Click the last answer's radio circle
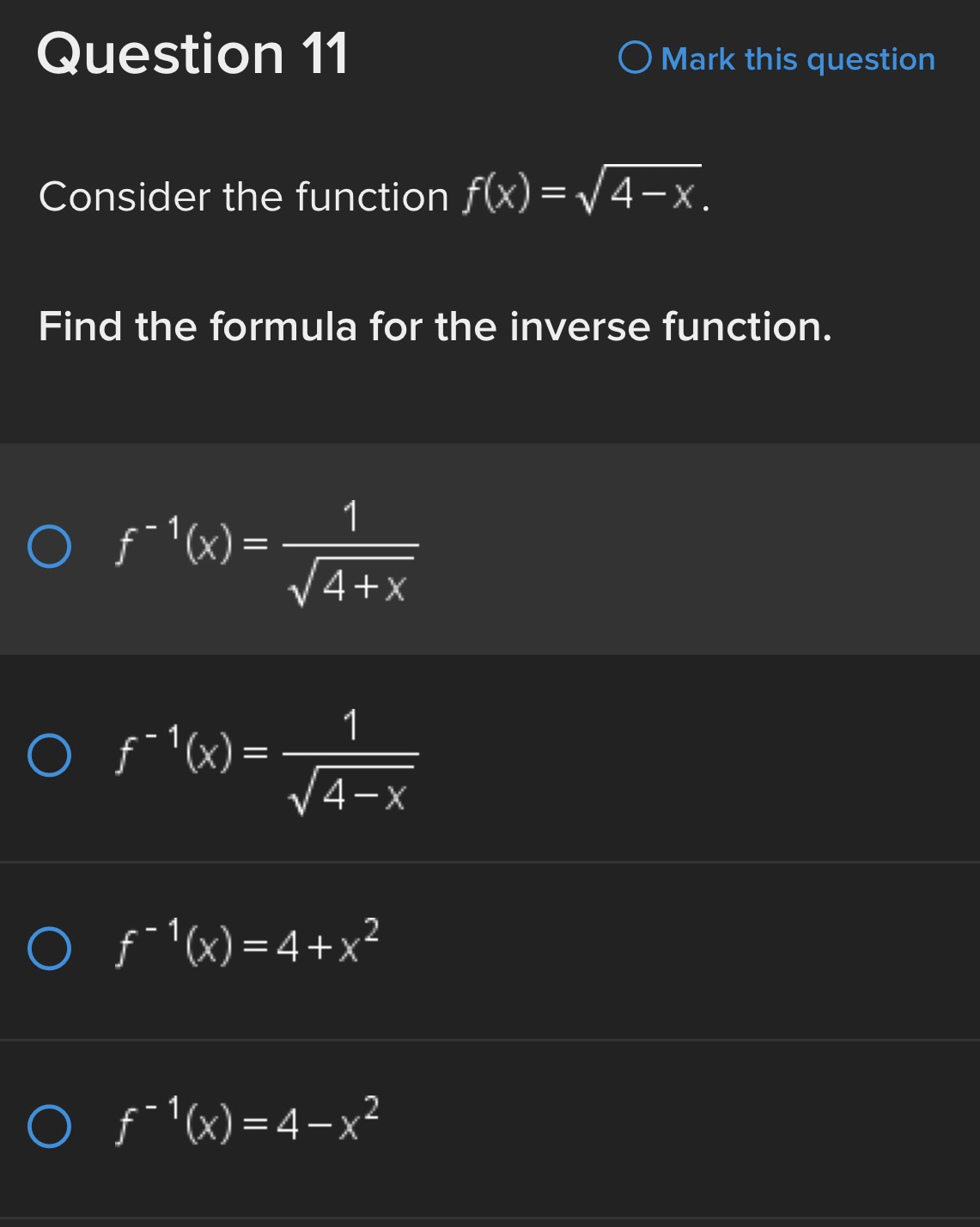This screenshot has width=980, height=1227. [x=52, y=1125]
